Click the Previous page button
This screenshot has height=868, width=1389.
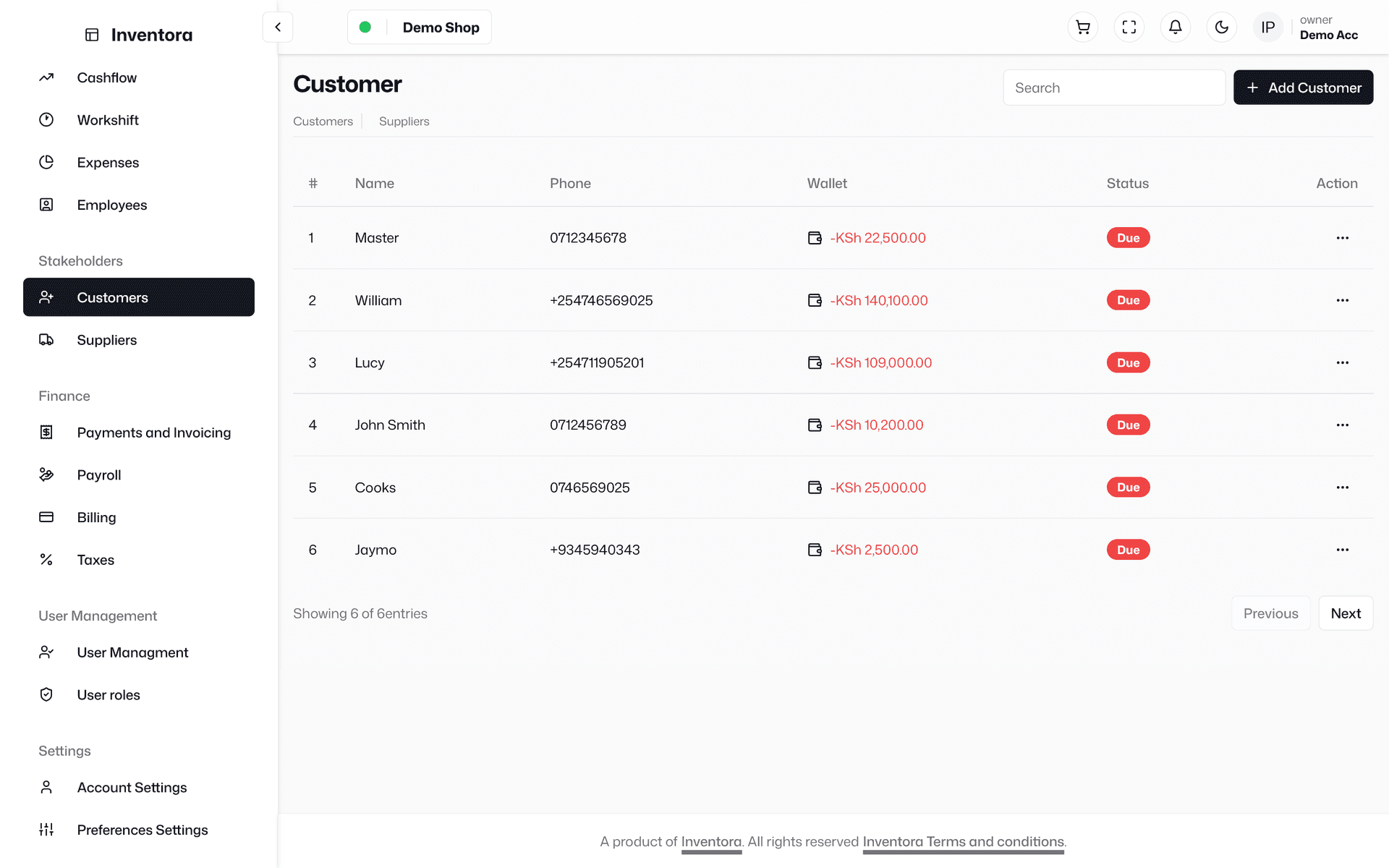point(1270,613)
